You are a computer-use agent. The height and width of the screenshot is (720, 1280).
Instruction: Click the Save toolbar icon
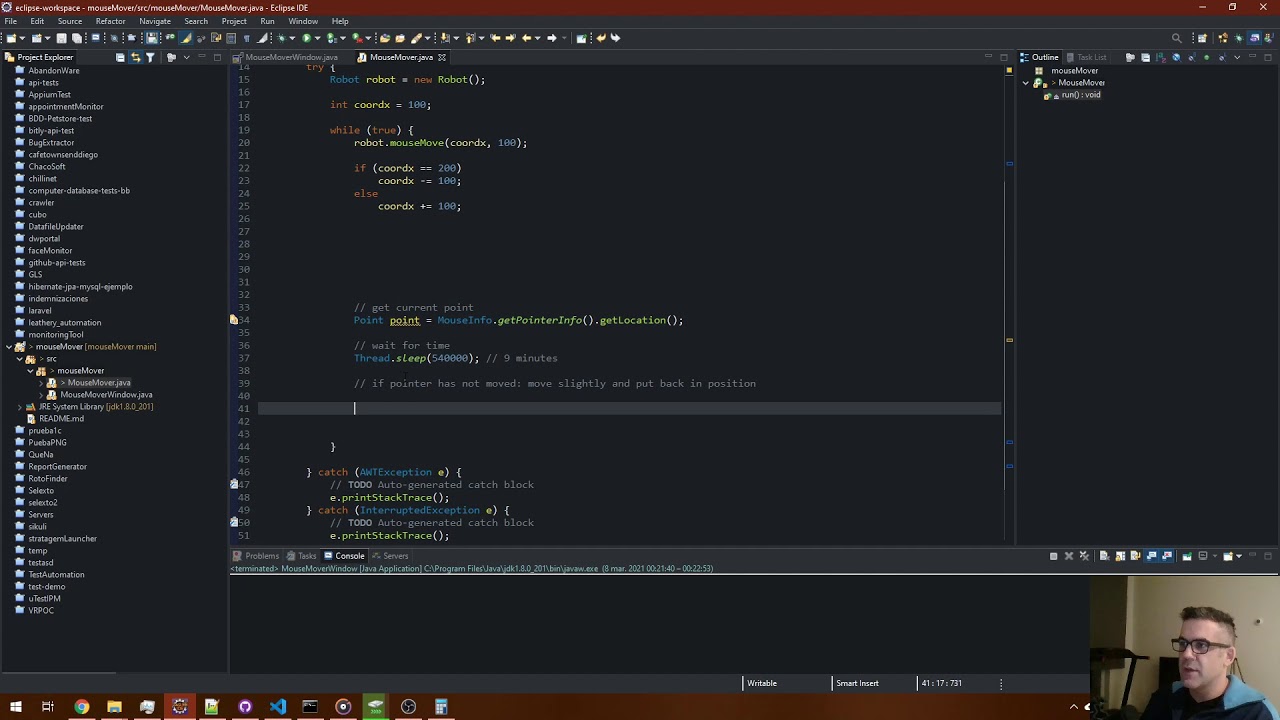point(61,38)
